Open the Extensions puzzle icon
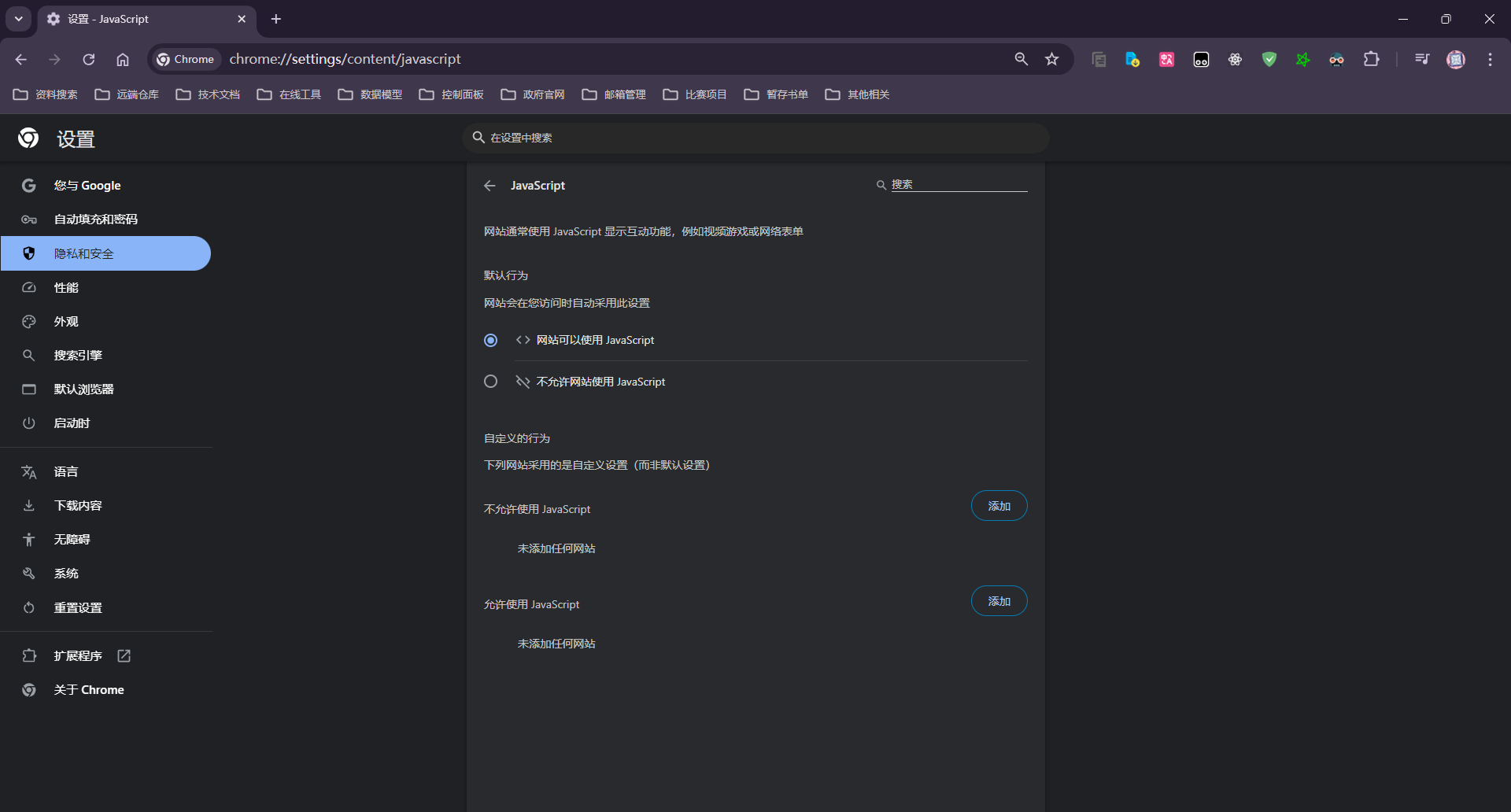Viewport: 1511px width, 812px height. pos(1371,59)
